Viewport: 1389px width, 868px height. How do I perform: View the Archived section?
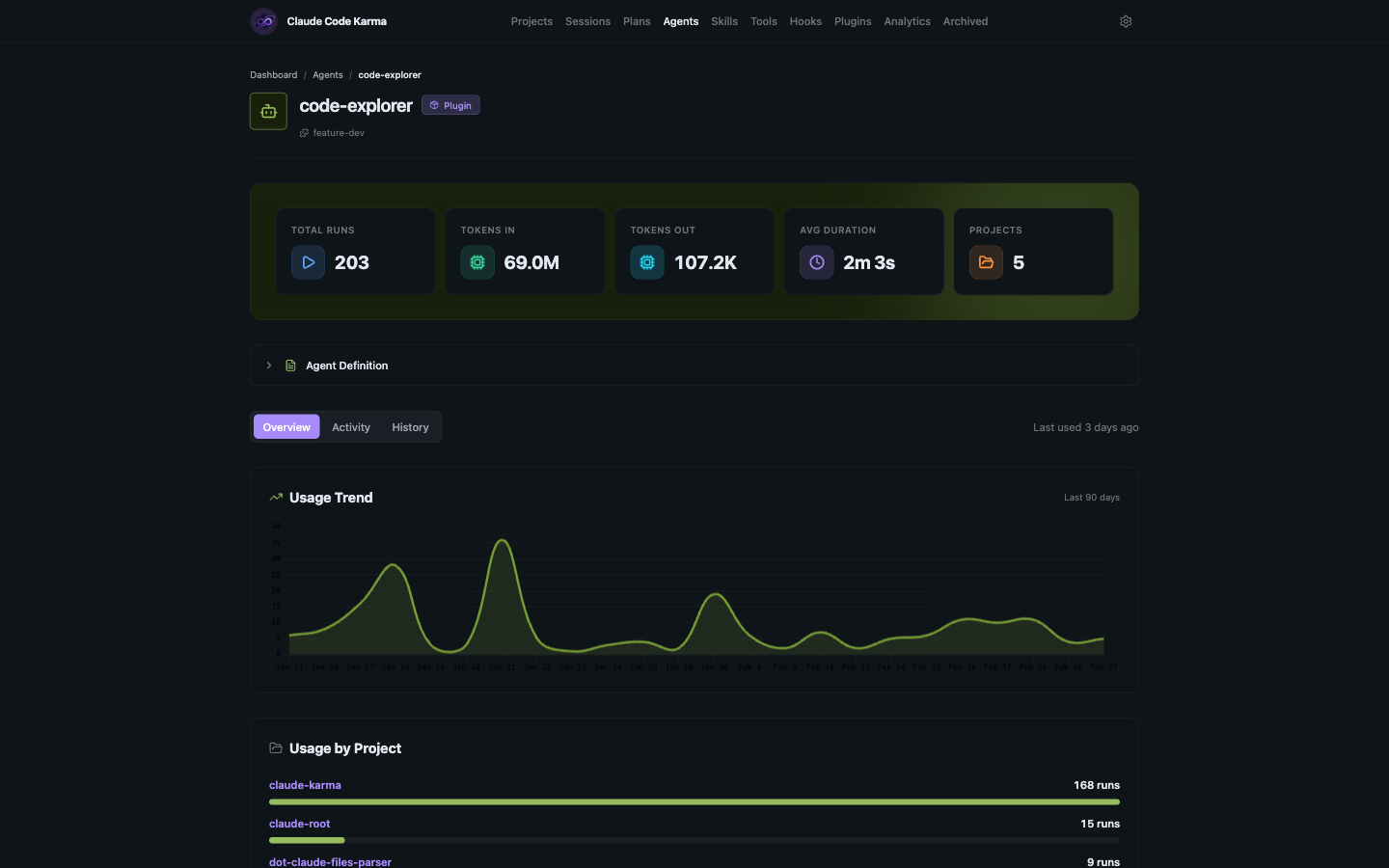(966, 21)
